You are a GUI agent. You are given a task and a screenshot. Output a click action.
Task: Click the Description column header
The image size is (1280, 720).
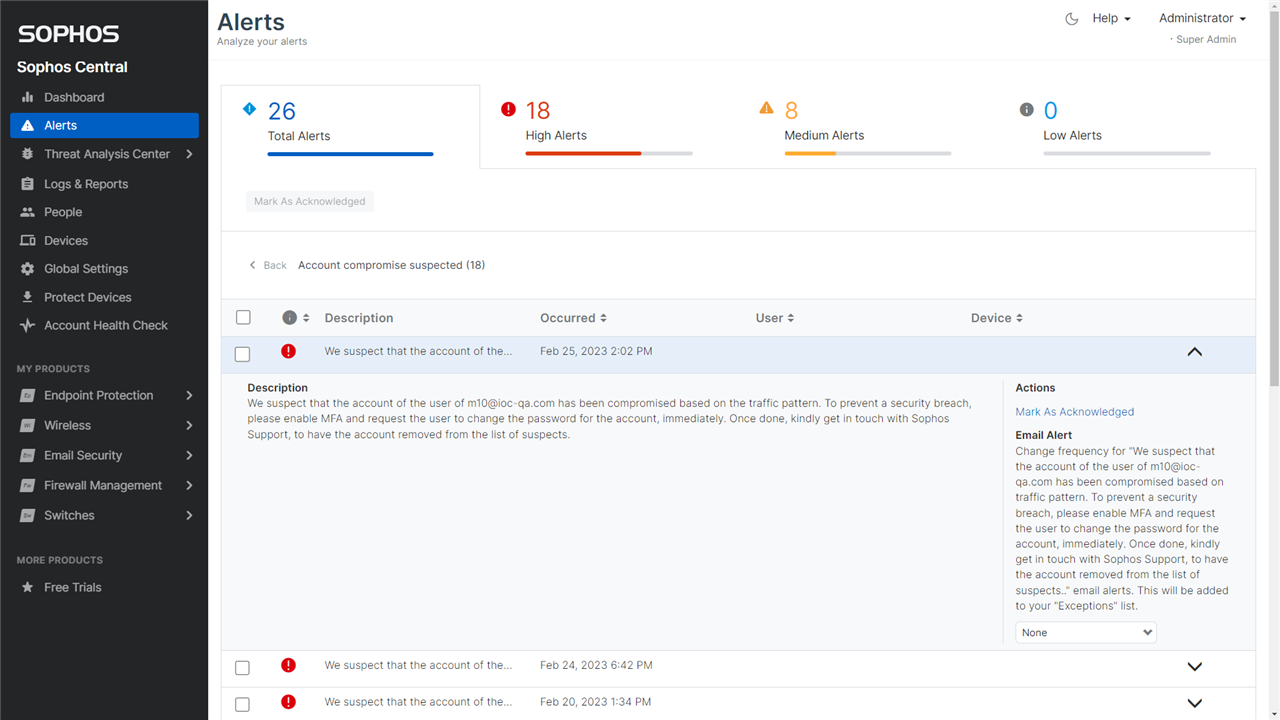pyautogui.click(x=359, y=318)
